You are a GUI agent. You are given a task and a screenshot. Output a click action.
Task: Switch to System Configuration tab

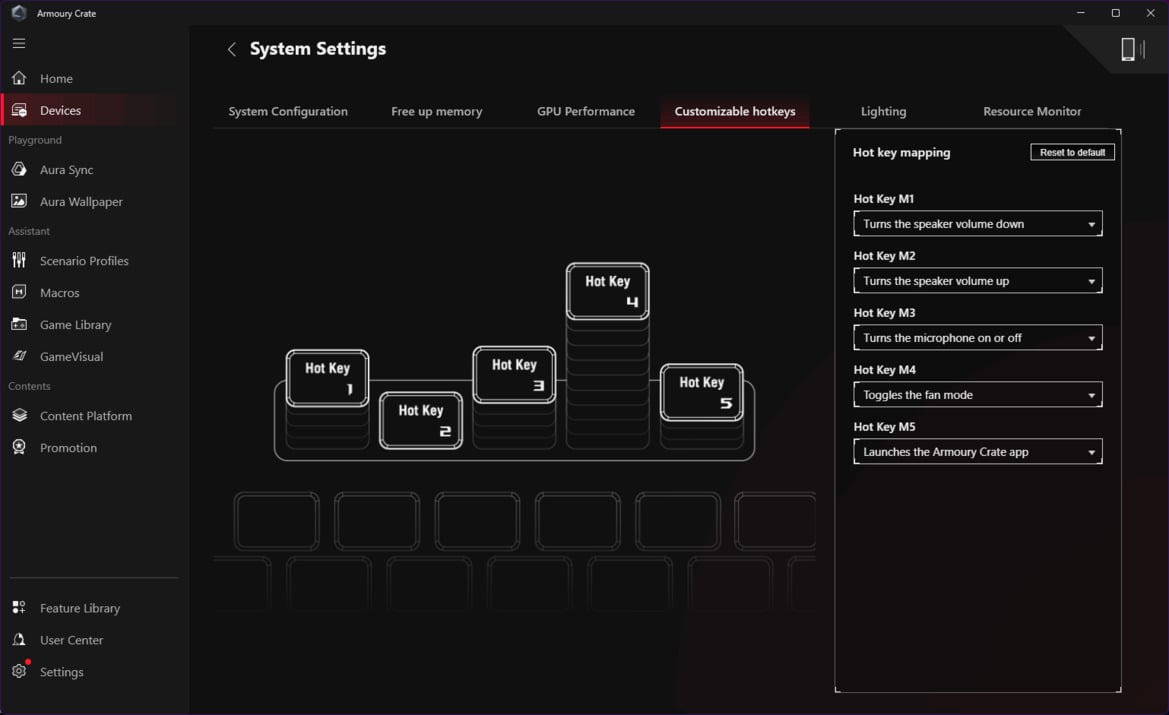pos(288,111)
